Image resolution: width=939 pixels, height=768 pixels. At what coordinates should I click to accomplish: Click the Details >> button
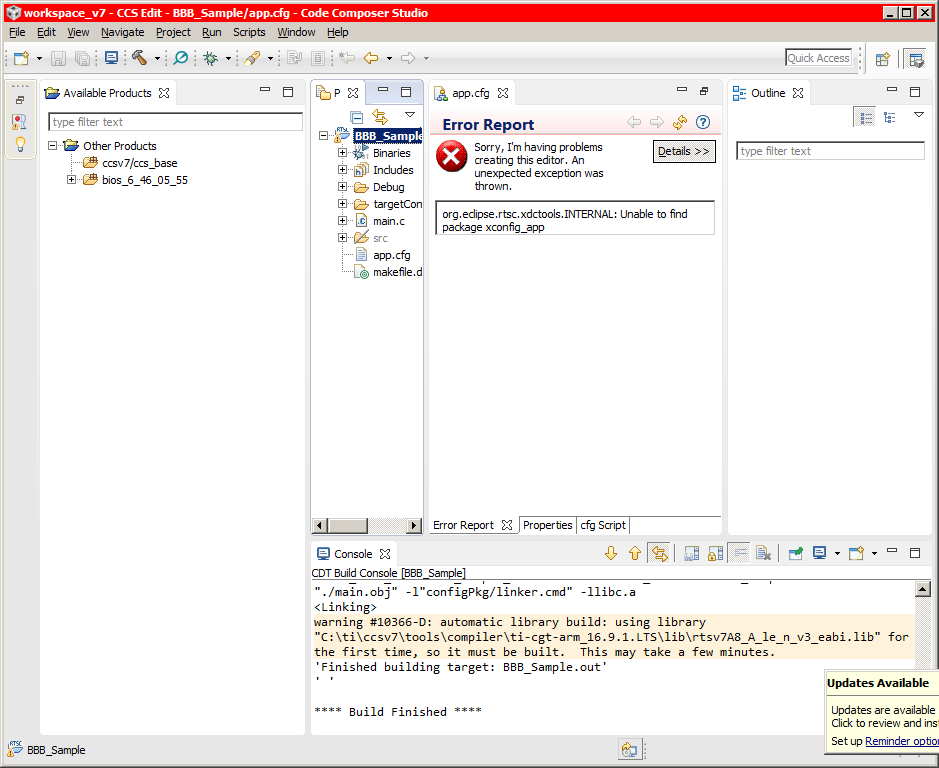click(684, 152)
